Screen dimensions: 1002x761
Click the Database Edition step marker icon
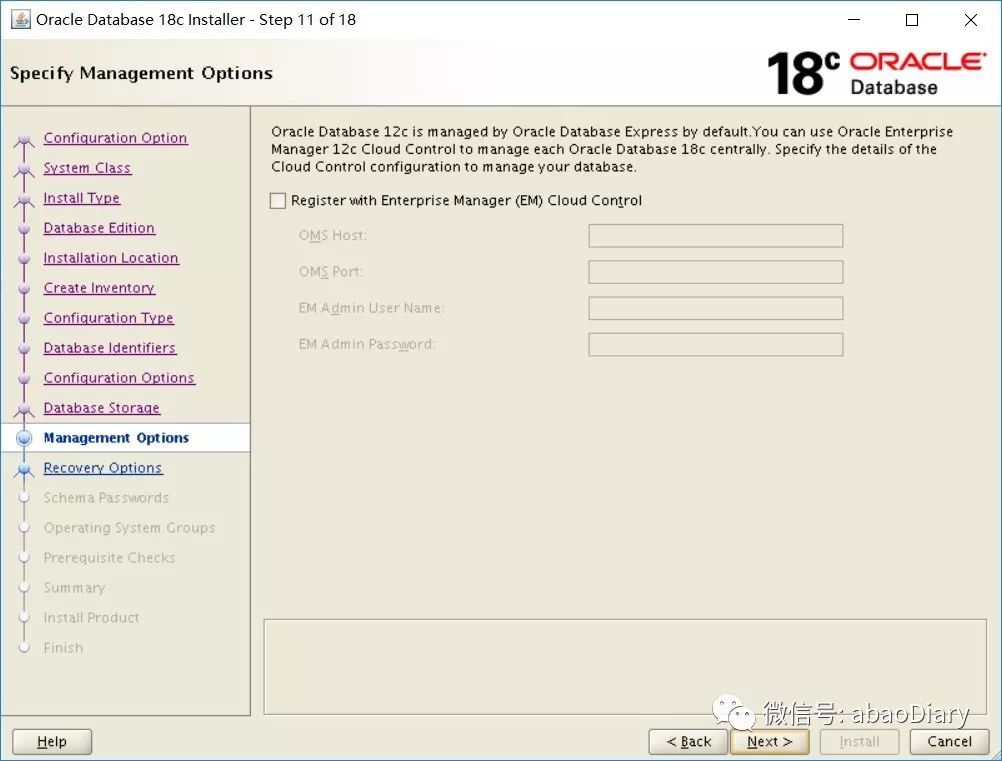(x=24, y=229)
